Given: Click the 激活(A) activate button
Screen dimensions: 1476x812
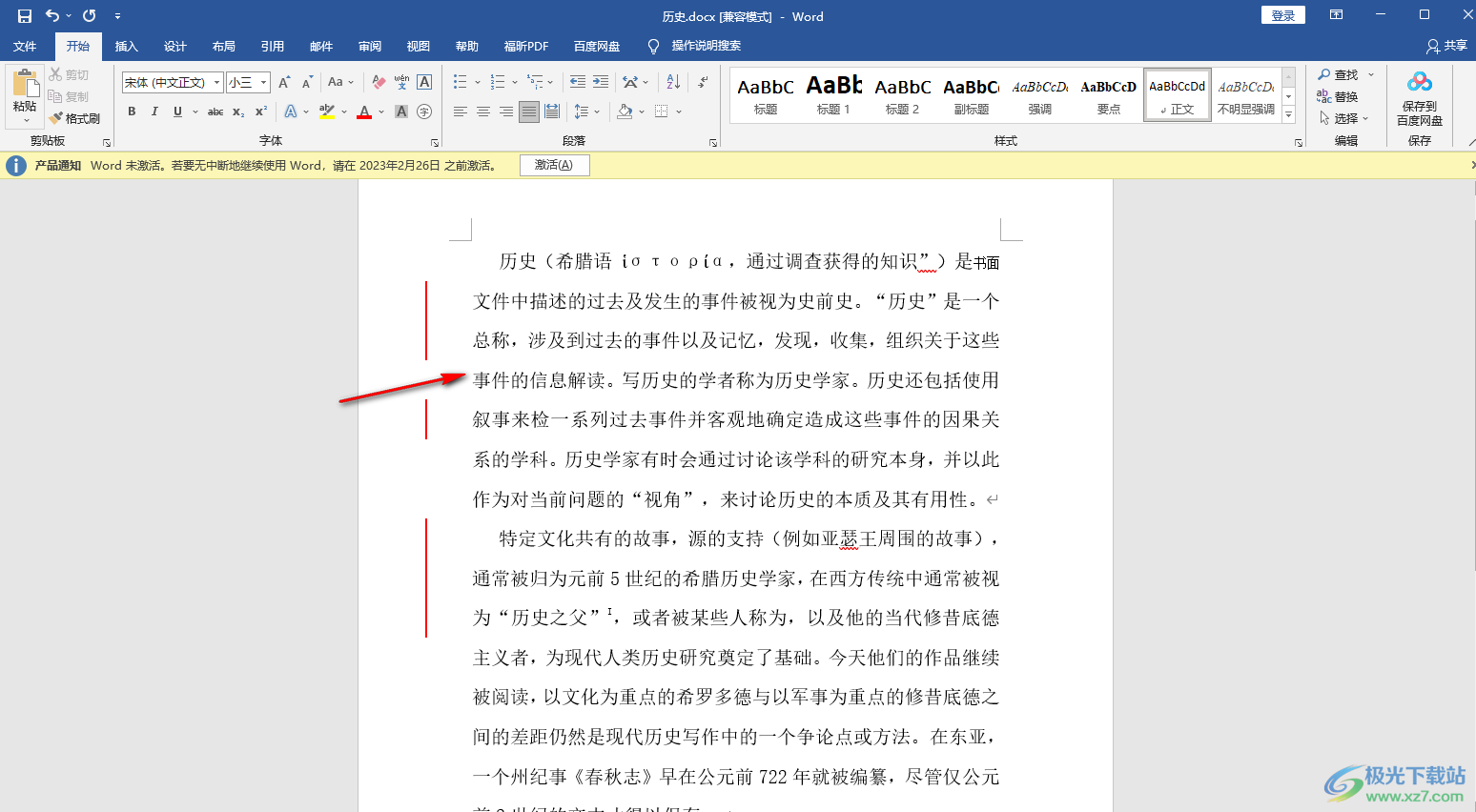Looking at the screenshot, I should point(554,165).
